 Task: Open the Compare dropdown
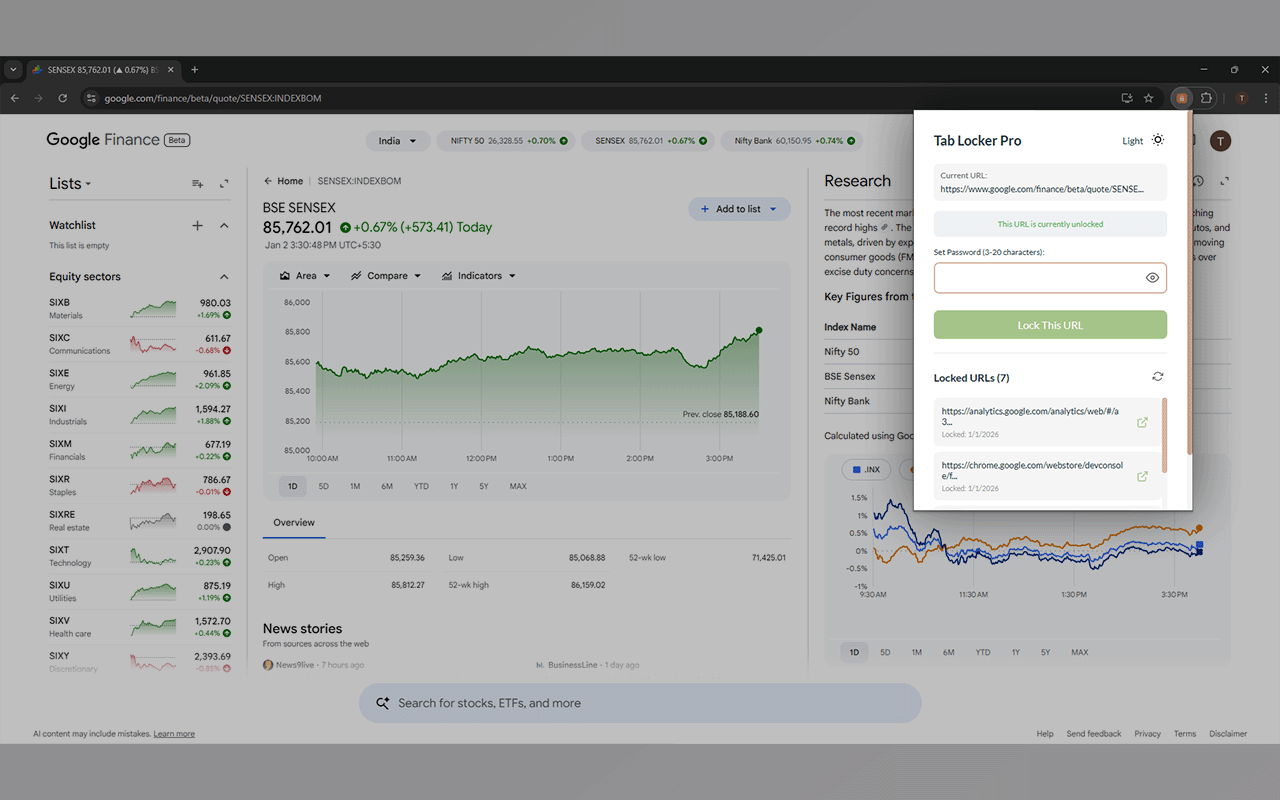tap(386, 276)
